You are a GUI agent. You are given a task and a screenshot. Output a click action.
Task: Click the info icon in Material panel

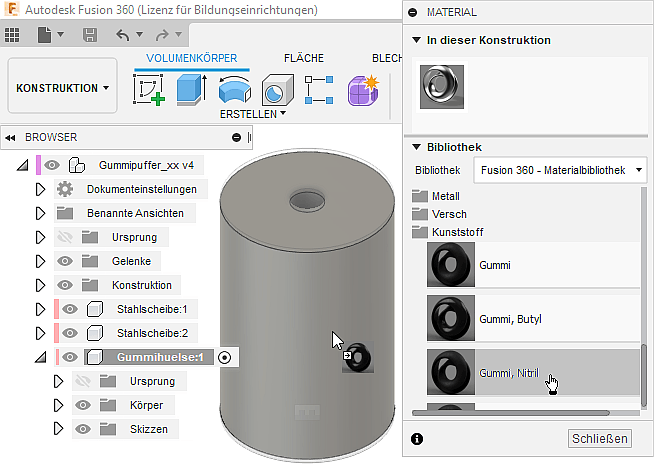coord(417,439)
